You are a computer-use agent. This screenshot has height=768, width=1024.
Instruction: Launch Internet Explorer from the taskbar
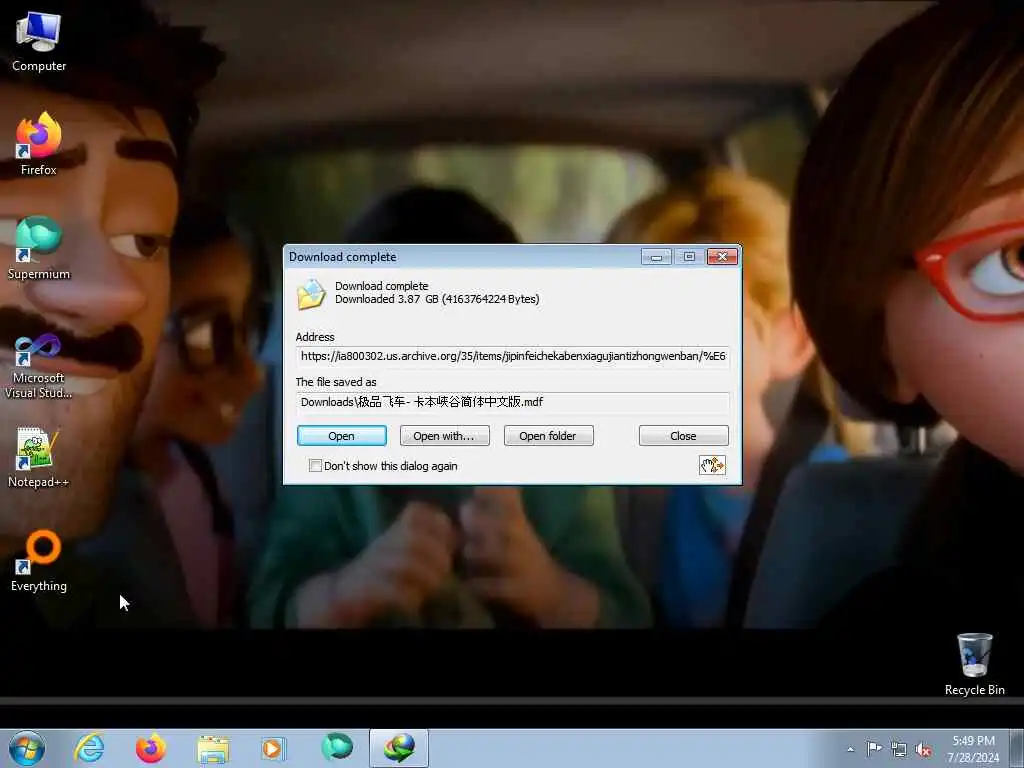tap(89, 748)
